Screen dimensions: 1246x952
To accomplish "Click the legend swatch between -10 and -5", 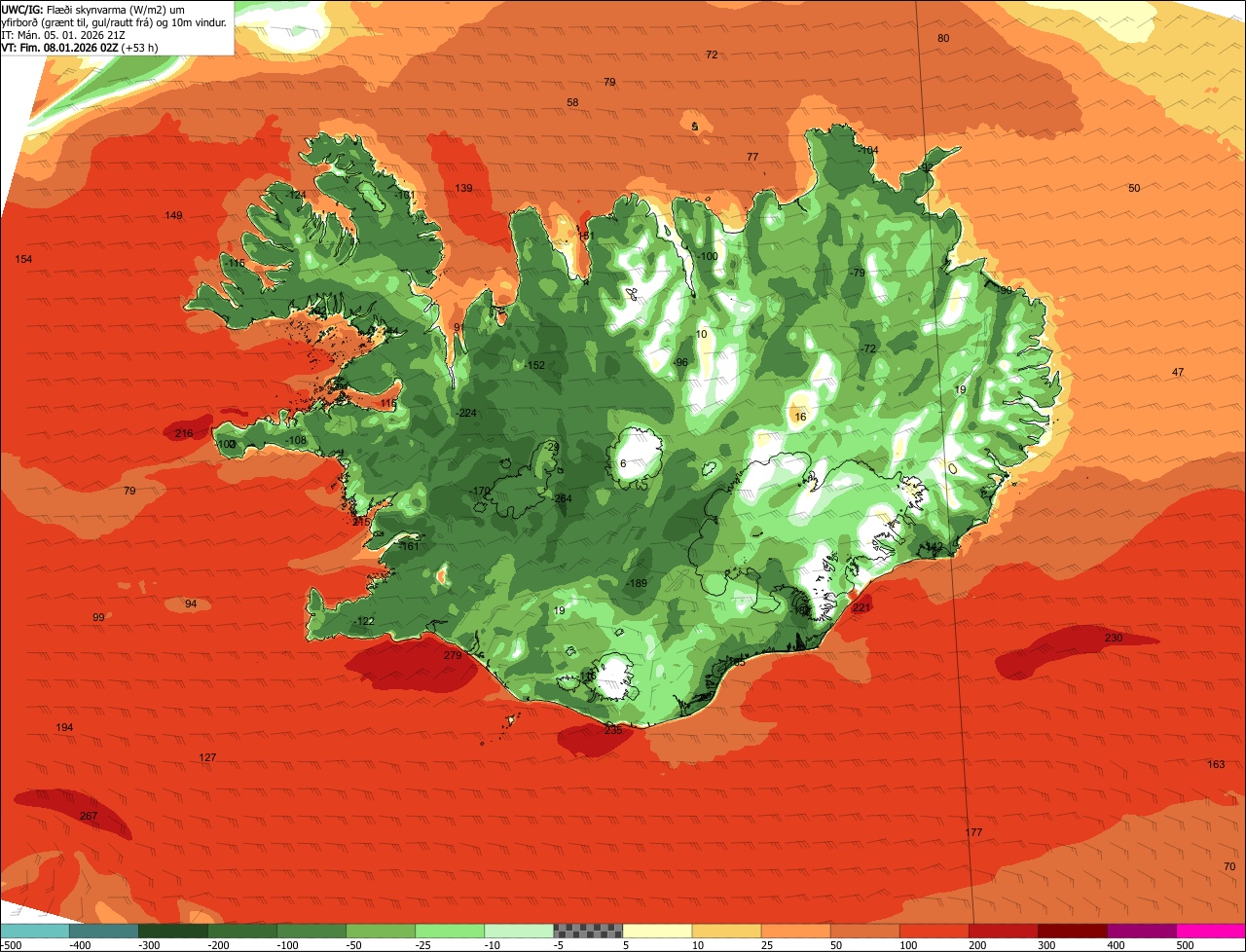I will point(519,931).
